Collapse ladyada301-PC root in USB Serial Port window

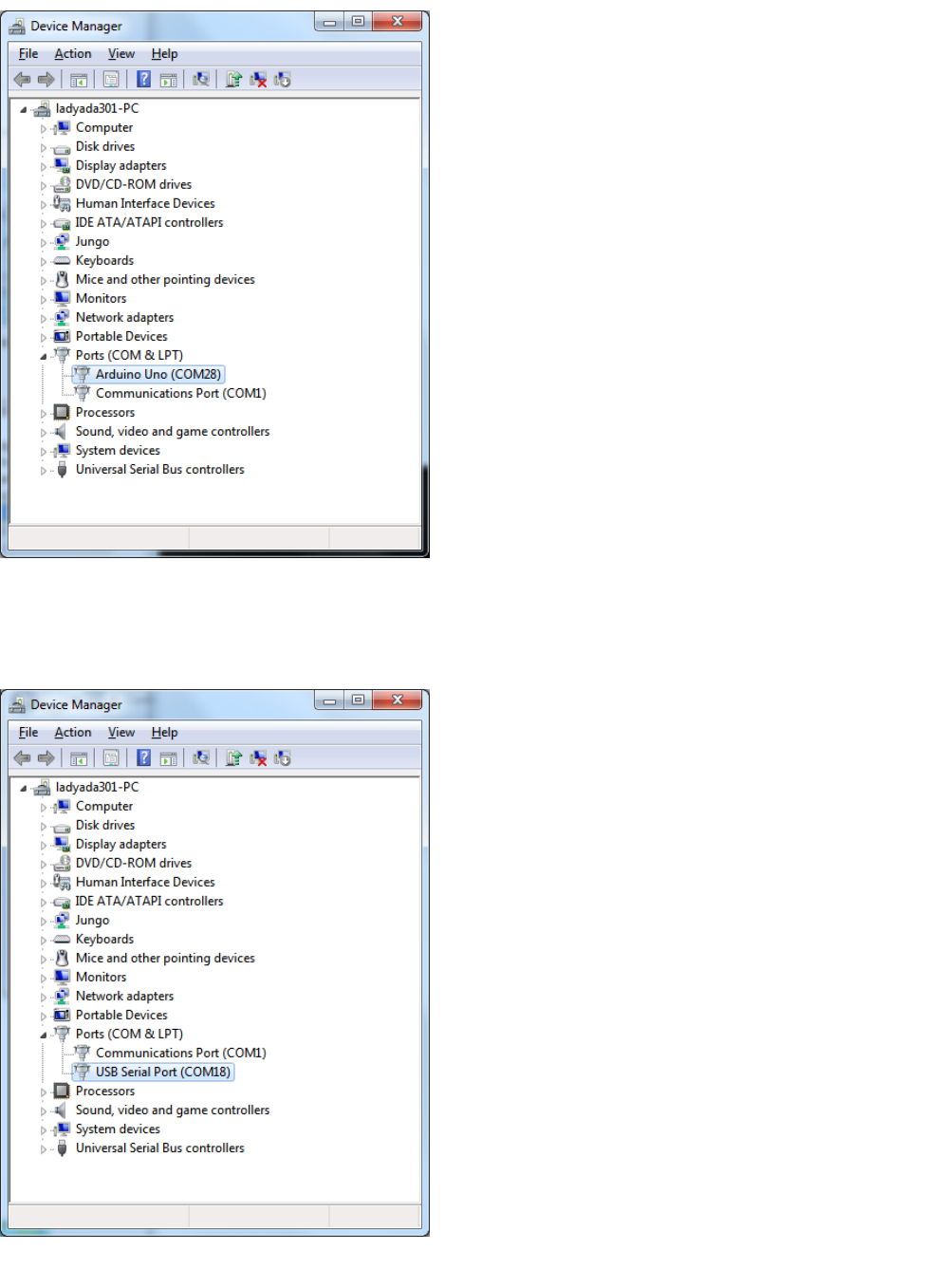[x=24, y=788]
